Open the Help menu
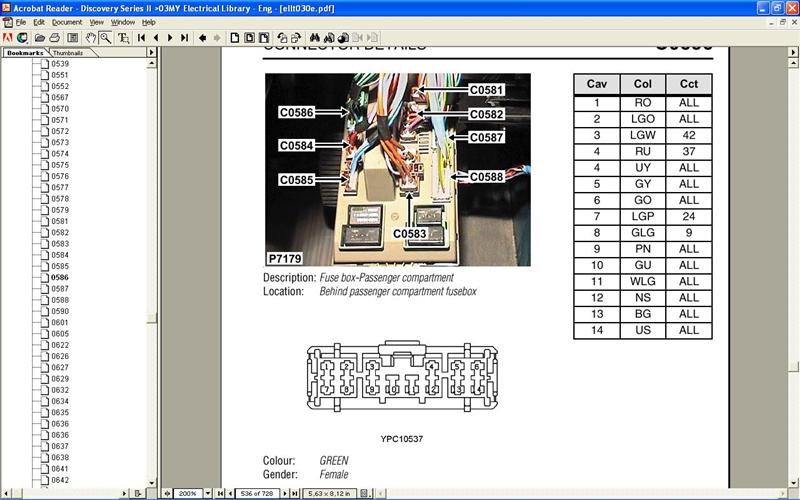Viewport: 800px width, 500px height. point(148,22)
